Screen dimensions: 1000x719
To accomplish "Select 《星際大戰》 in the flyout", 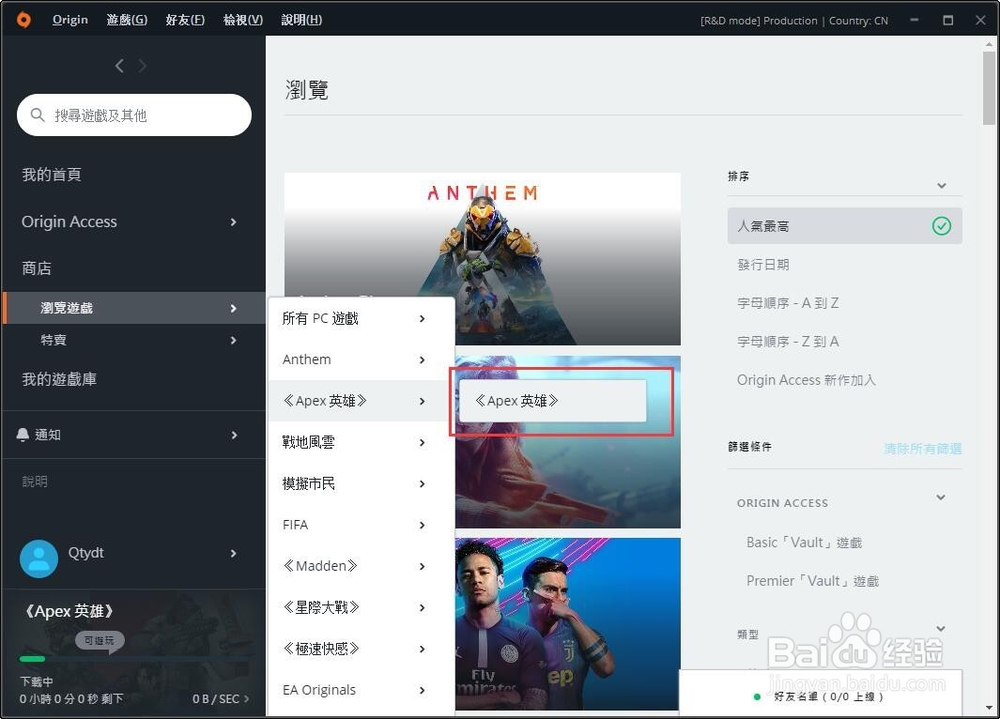I will click(361, 607).
